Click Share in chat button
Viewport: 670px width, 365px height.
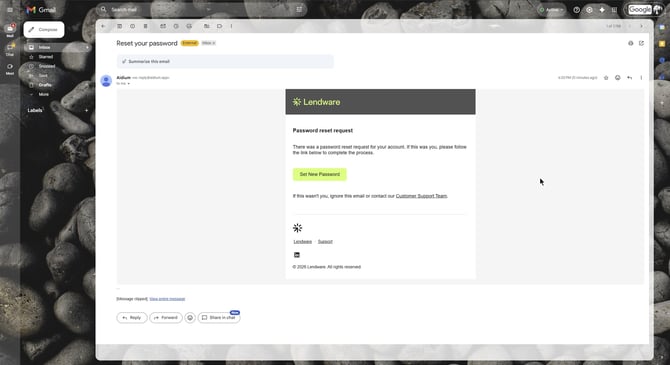tap(219, 318)
